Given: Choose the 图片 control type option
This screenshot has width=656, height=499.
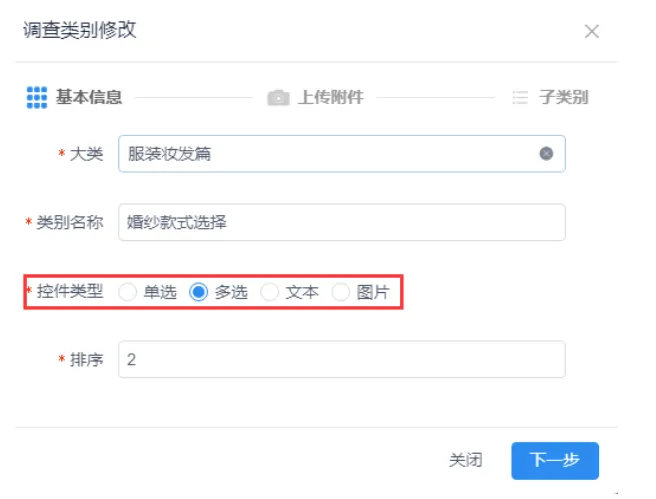Looking at the screenshot, I should click(x=341, y=293).
